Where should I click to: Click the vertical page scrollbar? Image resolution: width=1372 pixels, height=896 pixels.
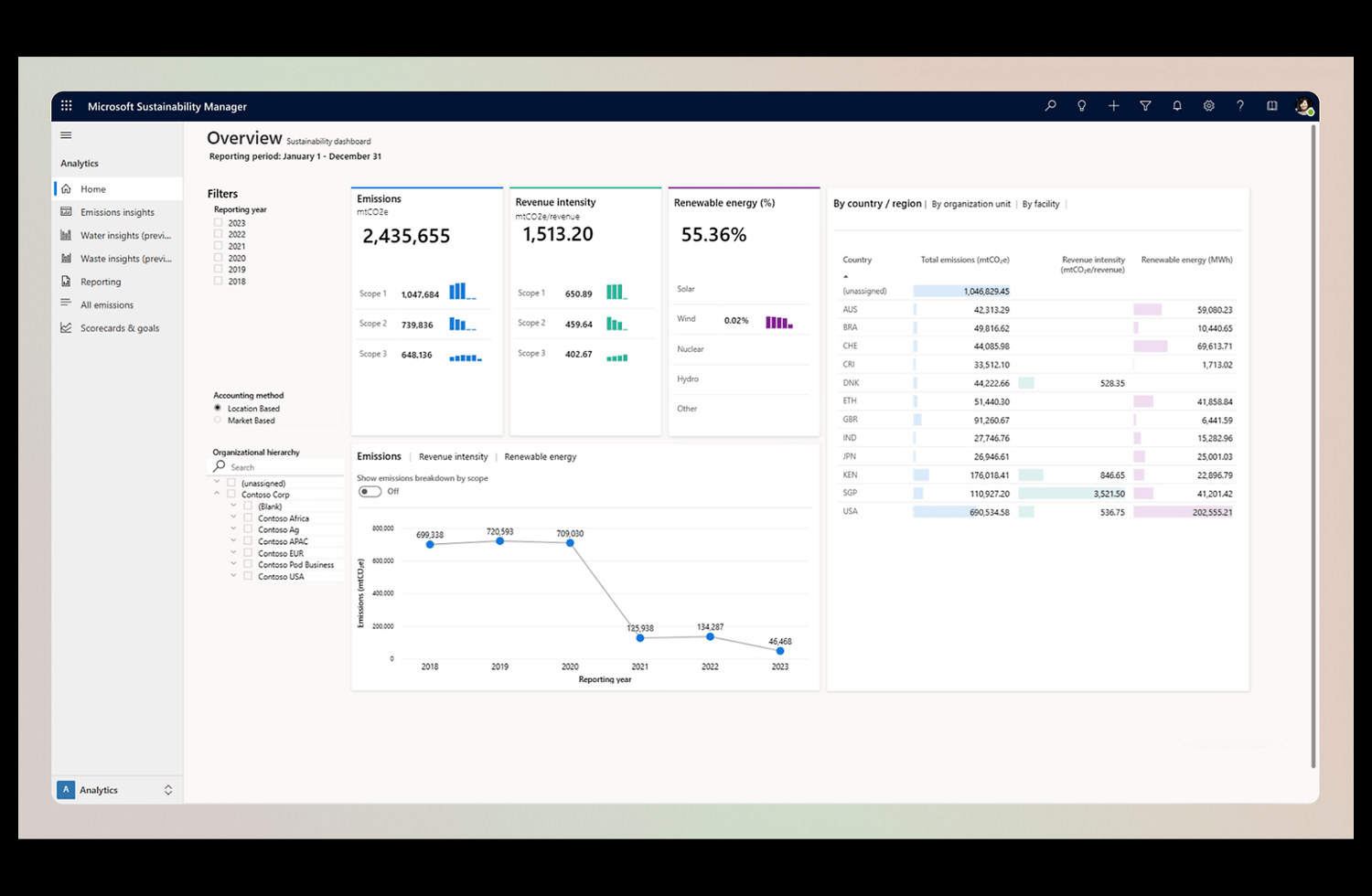[1313, 446]
